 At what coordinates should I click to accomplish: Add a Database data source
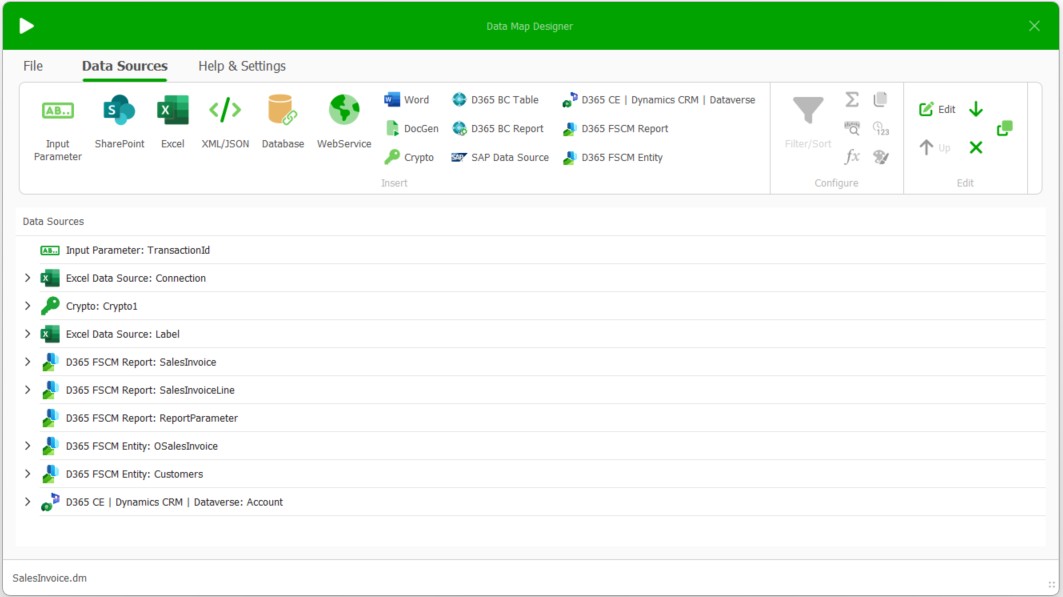283,120
